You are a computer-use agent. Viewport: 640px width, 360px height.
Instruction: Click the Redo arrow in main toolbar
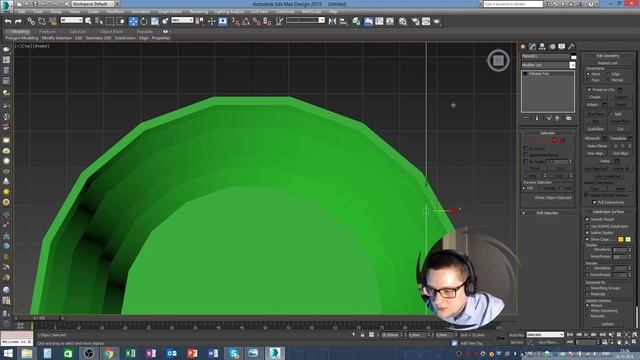pyautogui.click(x=18, y=21)
